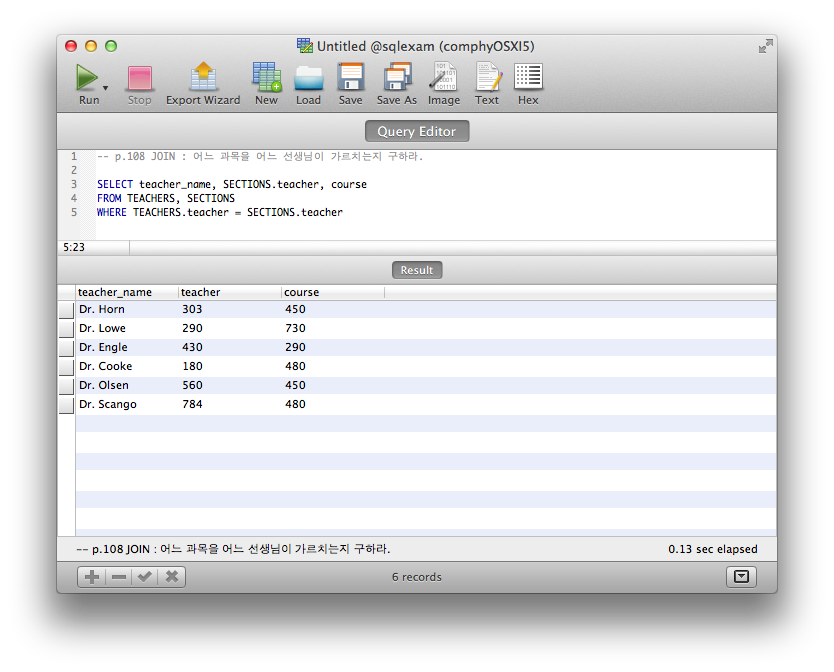Click teacher value 430
The height and width of the screenshot is (672, 834).
(x=192, y=347)
